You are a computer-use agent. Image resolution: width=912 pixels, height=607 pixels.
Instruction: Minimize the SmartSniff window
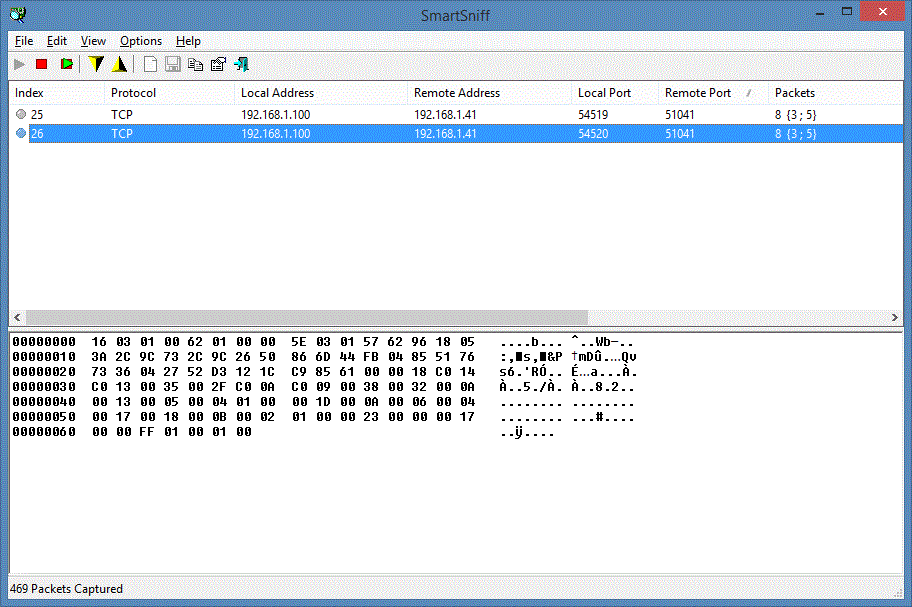coord(820,13)
